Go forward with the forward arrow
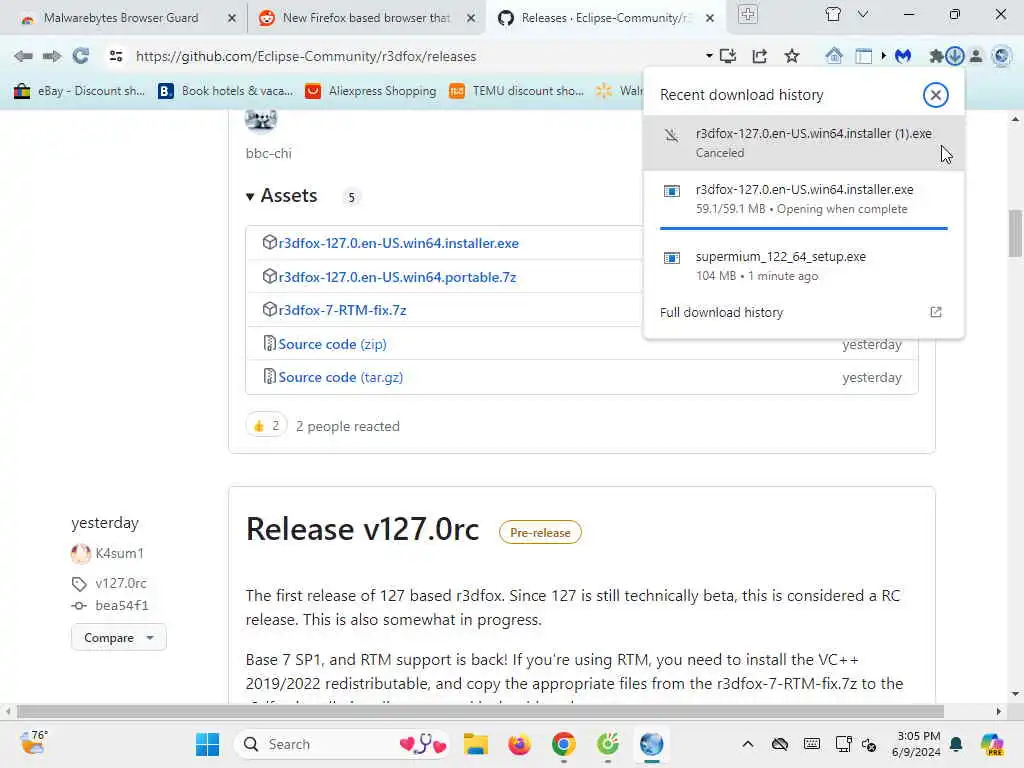 (52, 56)
